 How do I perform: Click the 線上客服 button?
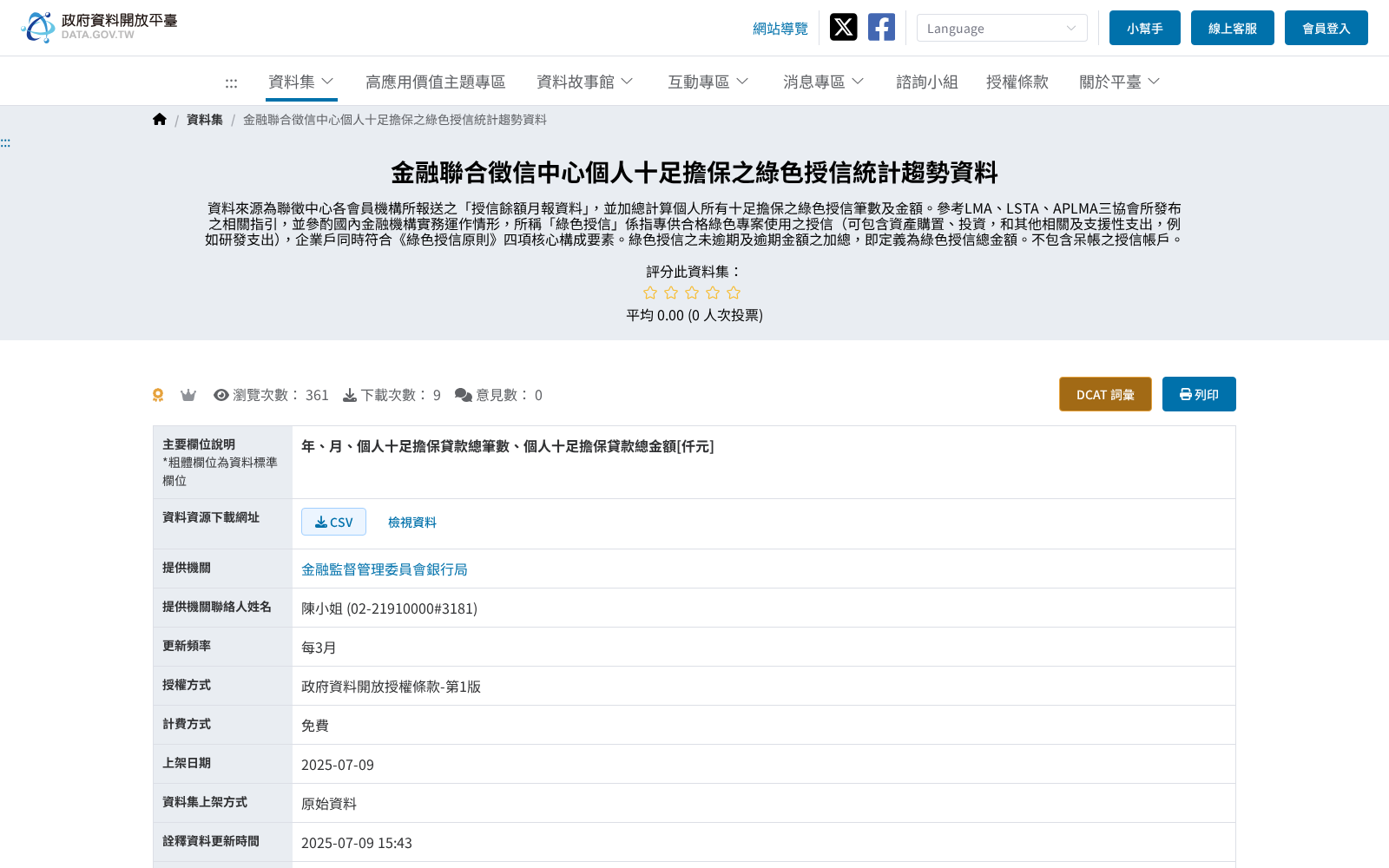pyautogui.click(x=1233, y=28)
